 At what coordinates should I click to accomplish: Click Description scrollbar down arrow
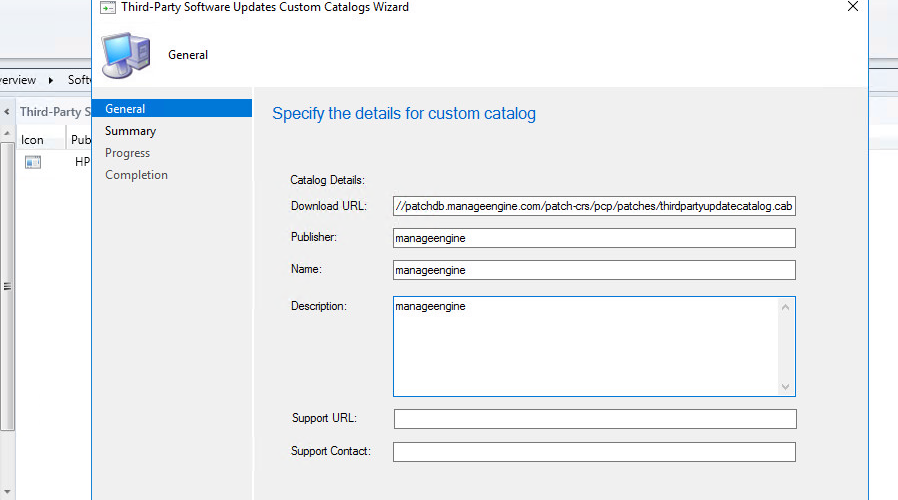(x=785, y=387)
